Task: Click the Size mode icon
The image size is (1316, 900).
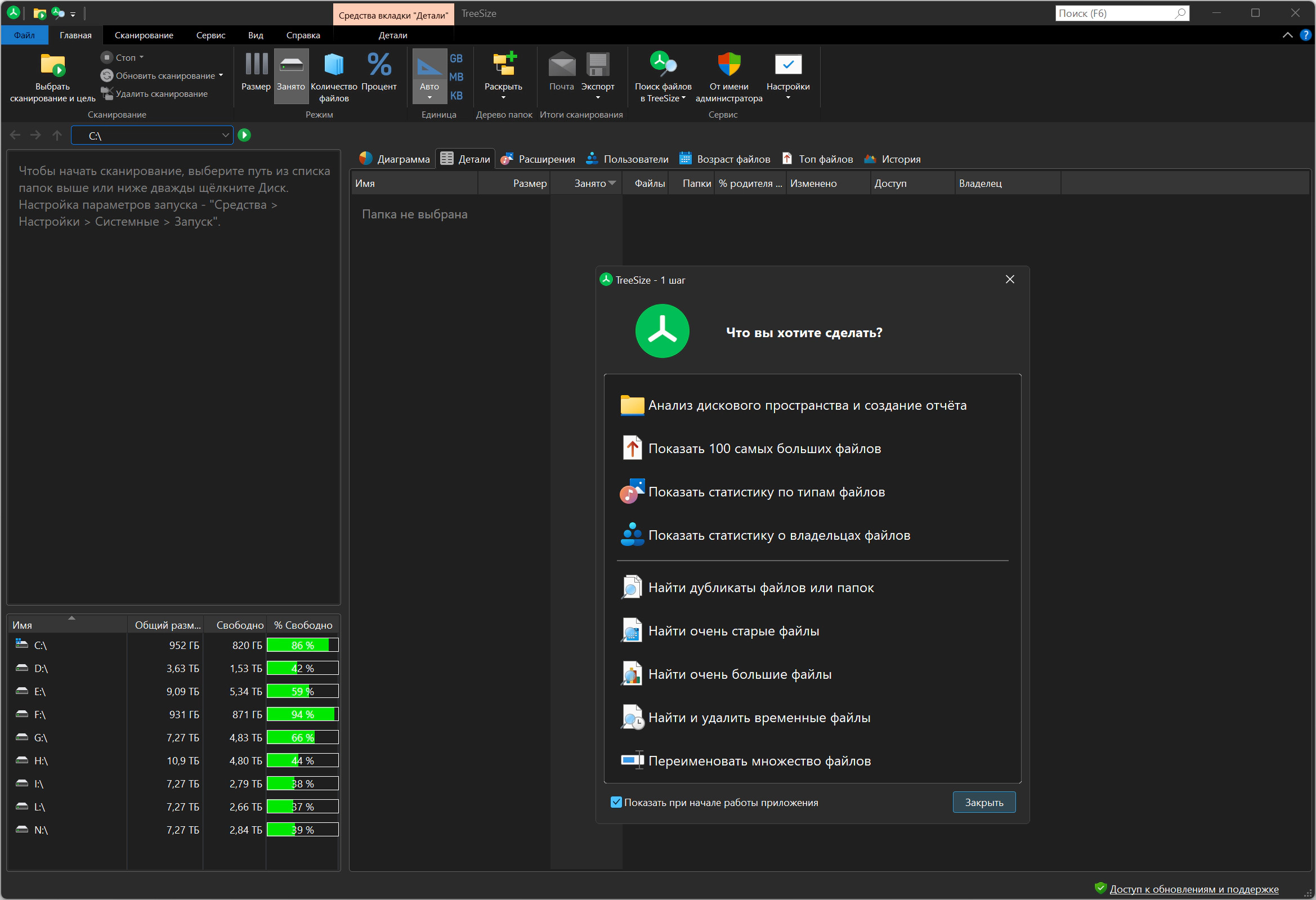Action: click(256, 65)
